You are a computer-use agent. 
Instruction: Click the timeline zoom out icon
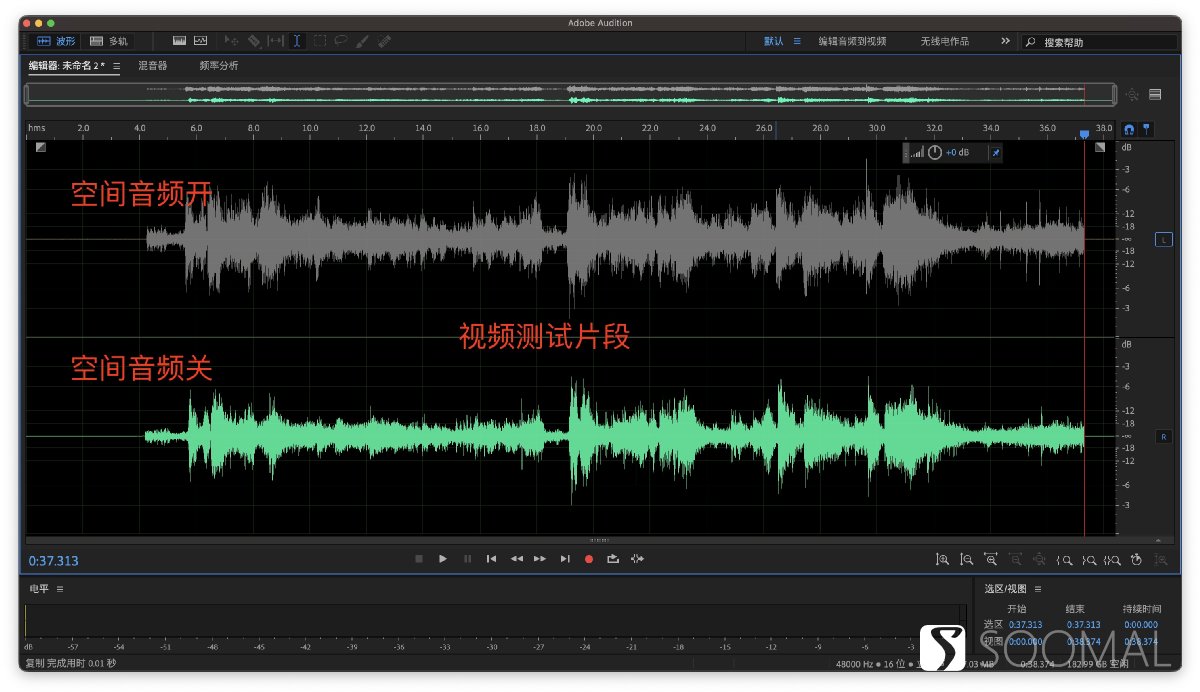click(1015, 559)
